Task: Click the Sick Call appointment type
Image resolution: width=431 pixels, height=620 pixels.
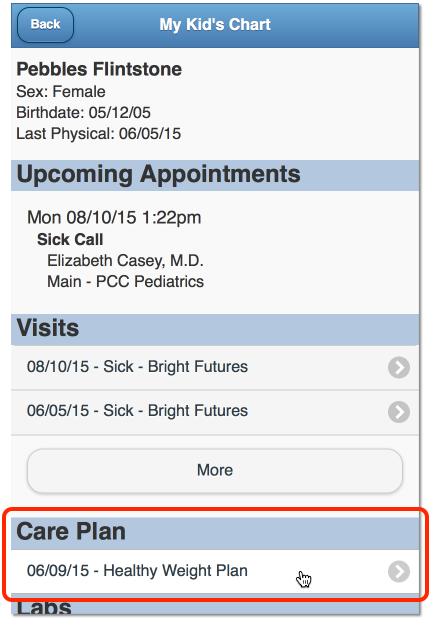Action: (x=70, y=240)
